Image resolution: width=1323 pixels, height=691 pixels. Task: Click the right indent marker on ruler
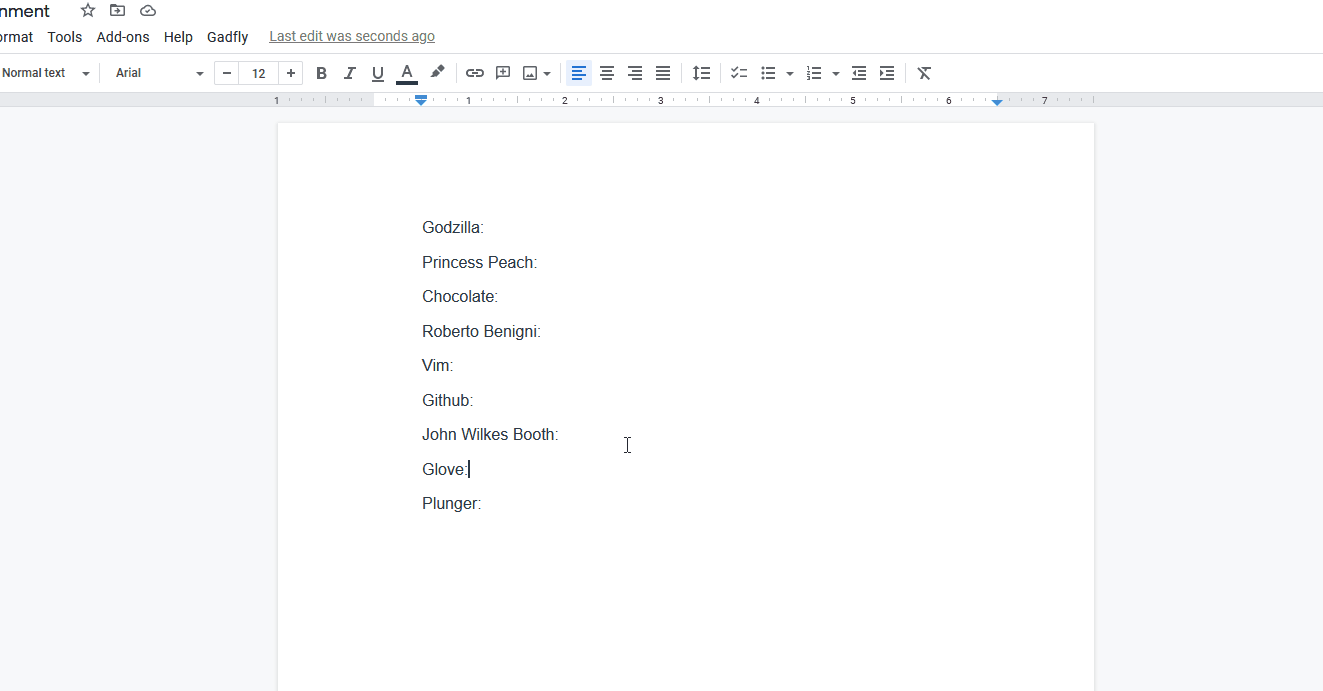point(997,102)
